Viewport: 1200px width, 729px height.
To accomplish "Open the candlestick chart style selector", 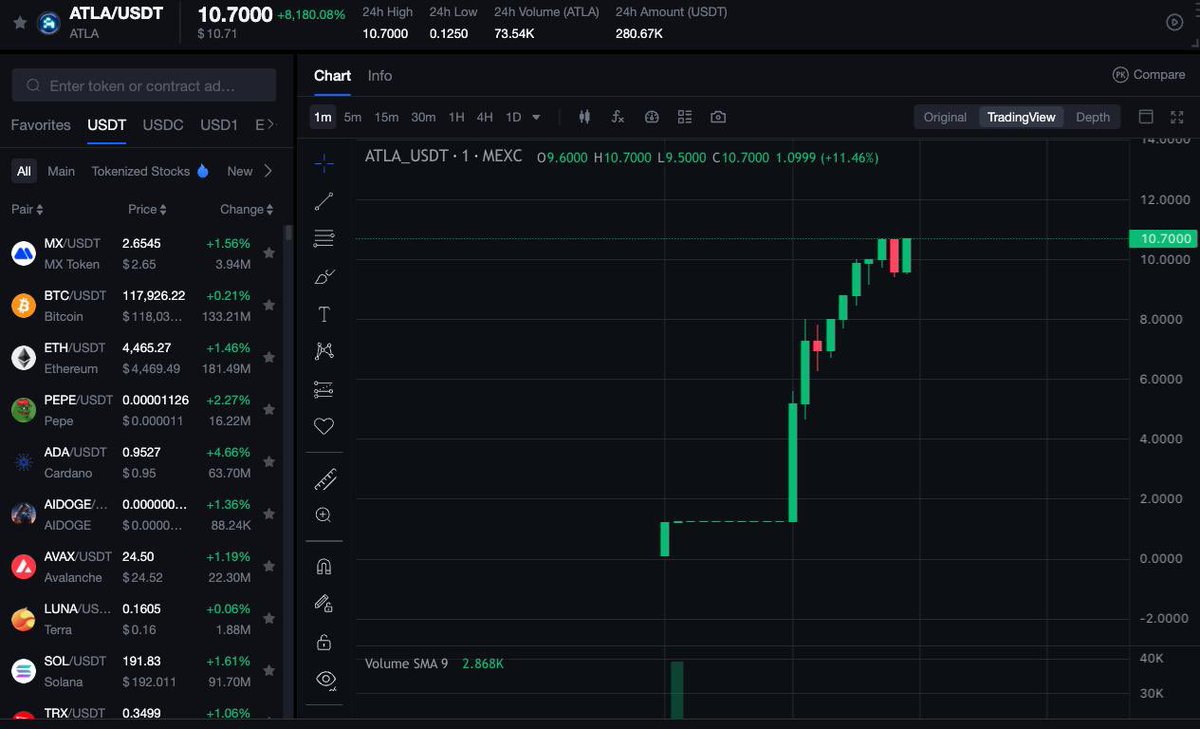I will tap(584, 117).
